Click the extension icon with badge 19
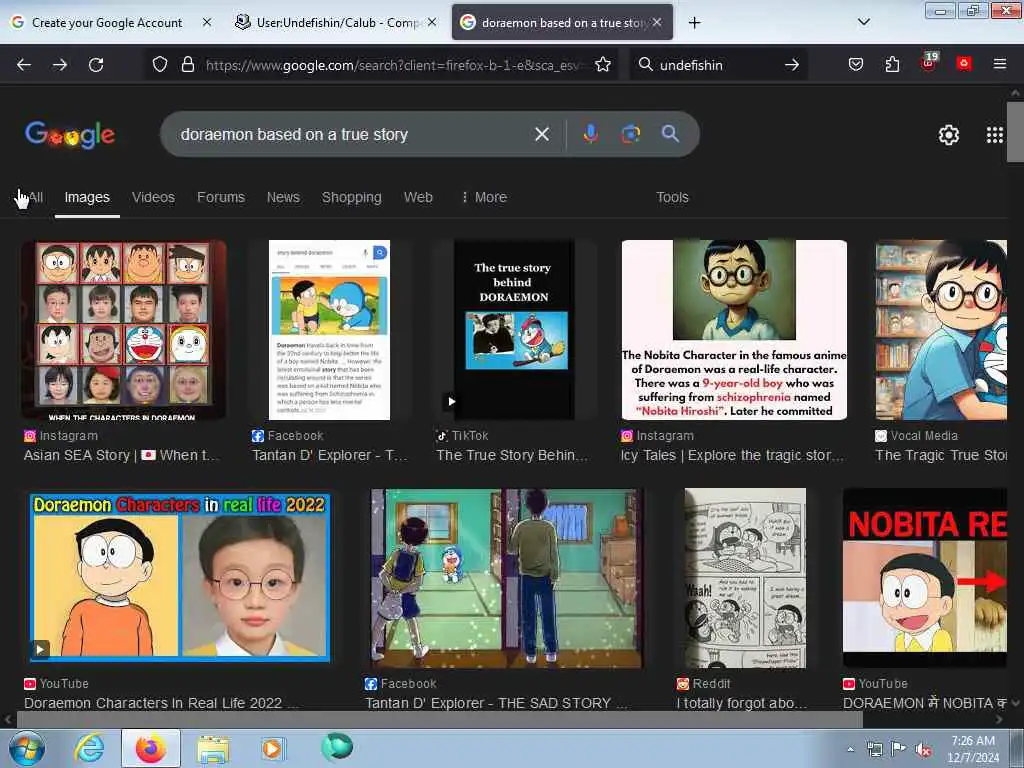The height and width of the screenshot is (768, 1024). (929, 61)
